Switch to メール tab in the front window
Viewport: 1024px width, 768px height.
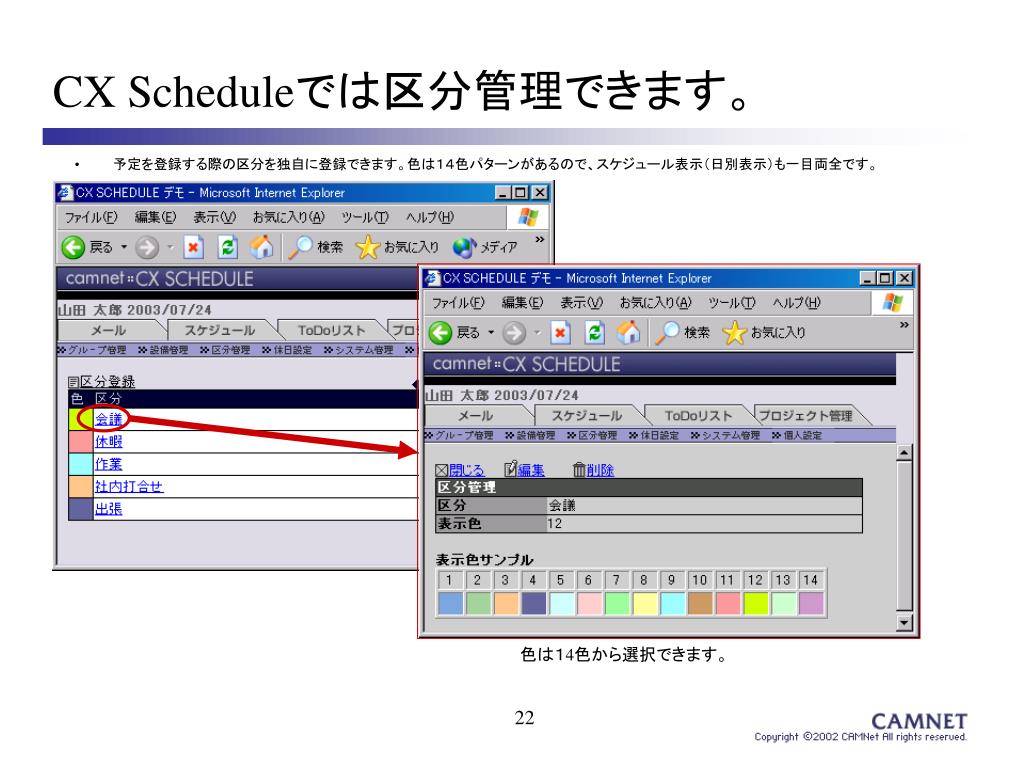(x=476, y=415)
